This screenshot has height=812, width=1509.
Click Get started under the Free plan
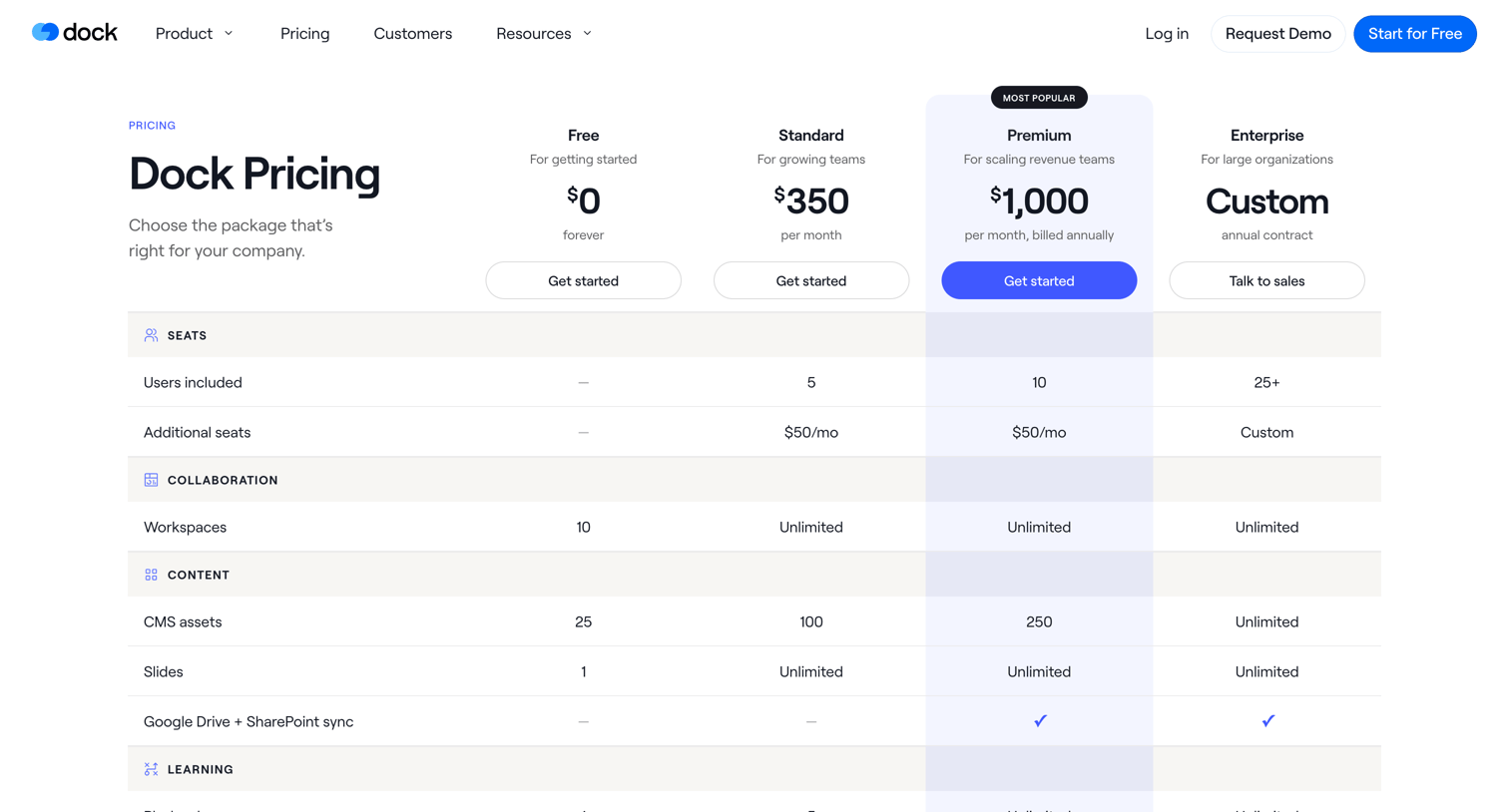click(x=584, y=280)
